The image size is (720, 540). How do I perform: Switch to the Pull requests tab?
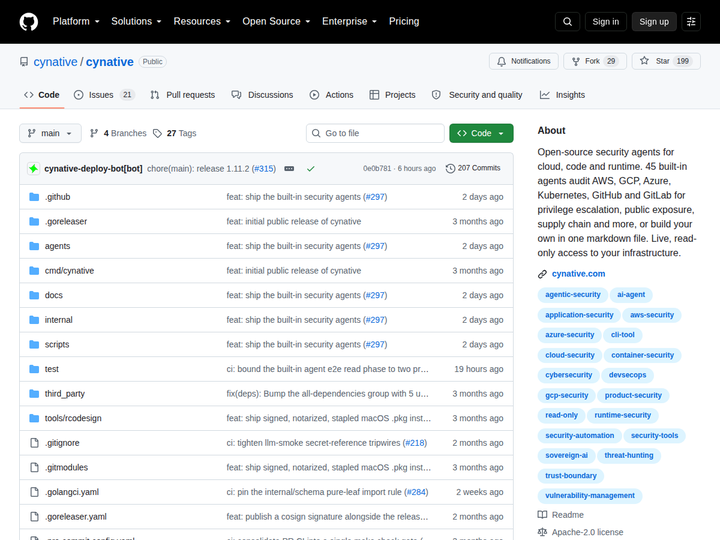183,95
